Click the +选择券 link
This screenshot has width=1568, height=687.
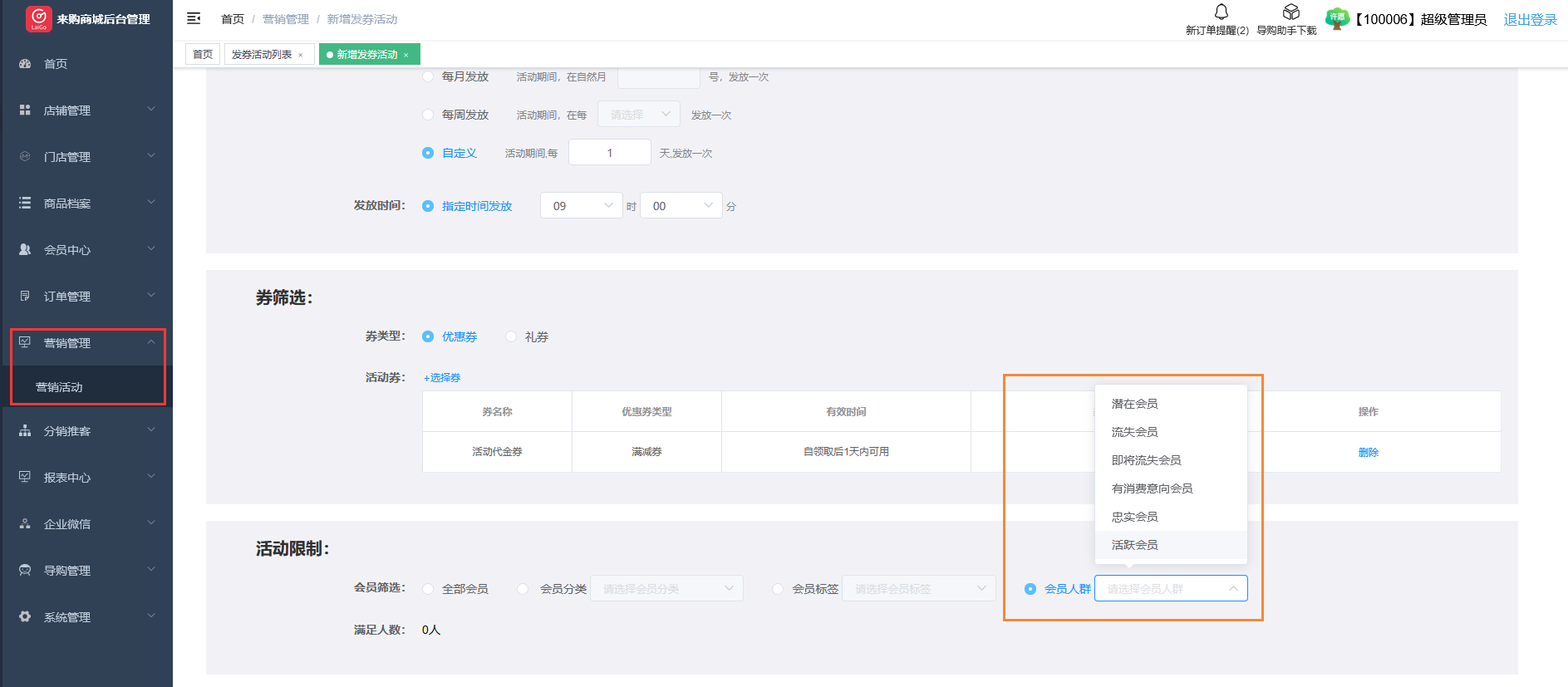click(442, 378)
